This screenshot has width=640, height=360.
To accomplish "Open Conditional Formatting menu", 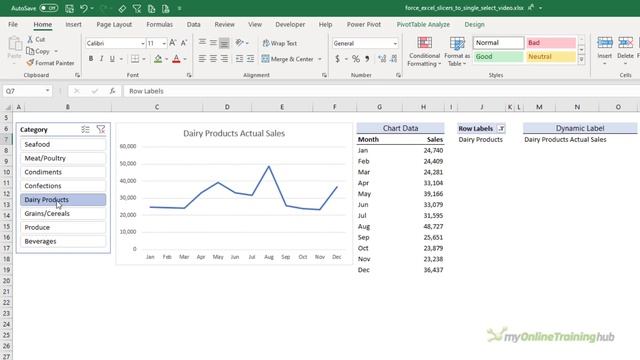I will click(x=424, y=51).
